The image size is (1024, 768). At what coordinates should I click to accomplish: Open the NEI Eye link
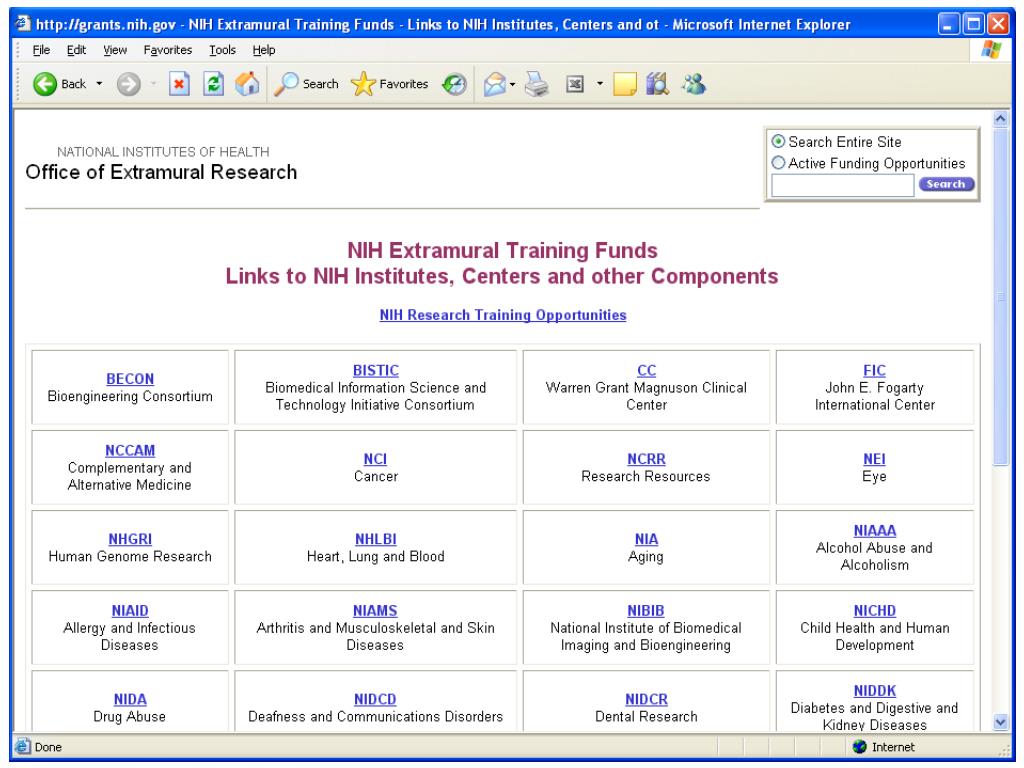tap(874, 459)
